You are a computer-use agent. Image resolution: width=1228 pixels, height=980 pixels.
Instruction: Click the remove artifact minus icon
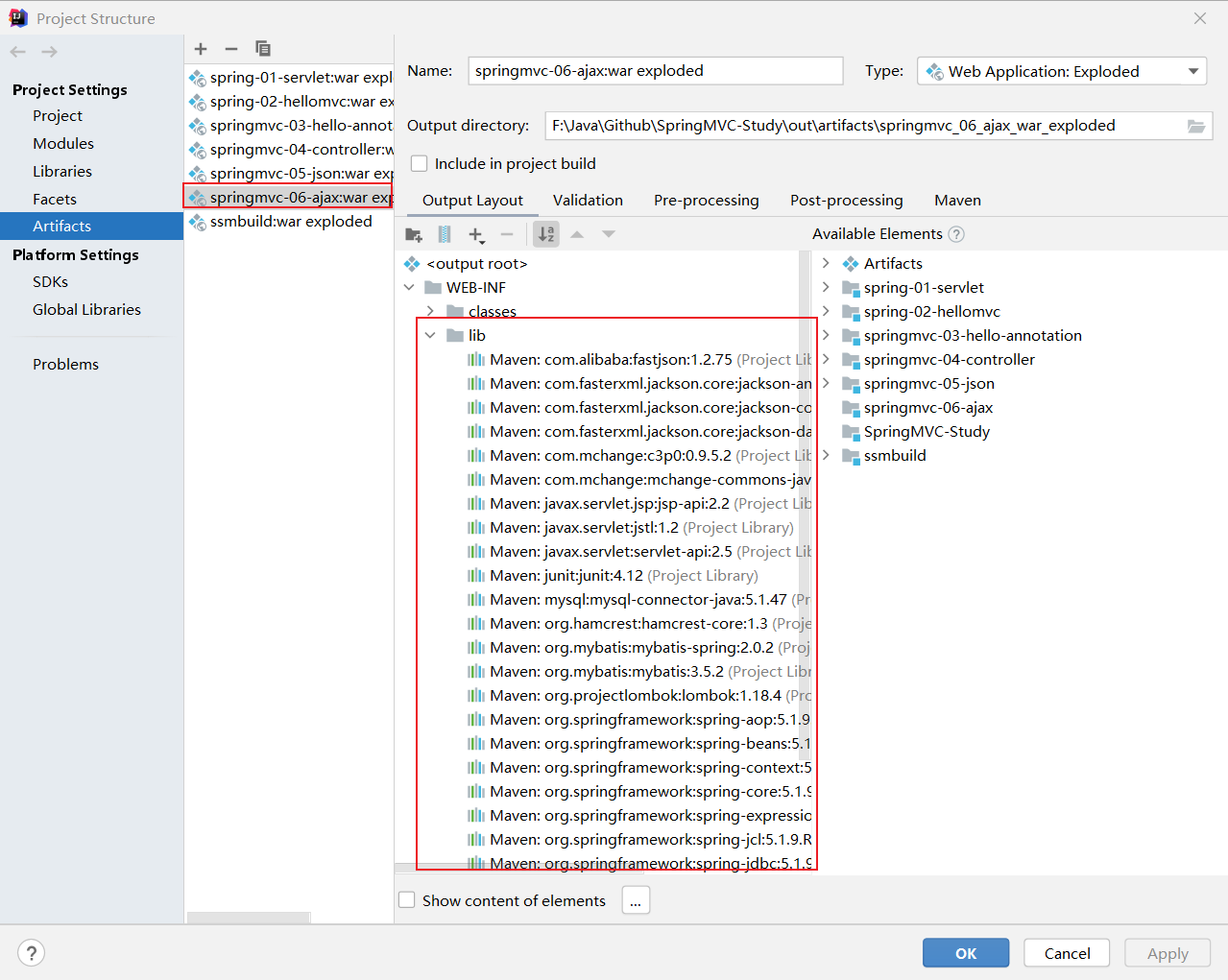231,49
